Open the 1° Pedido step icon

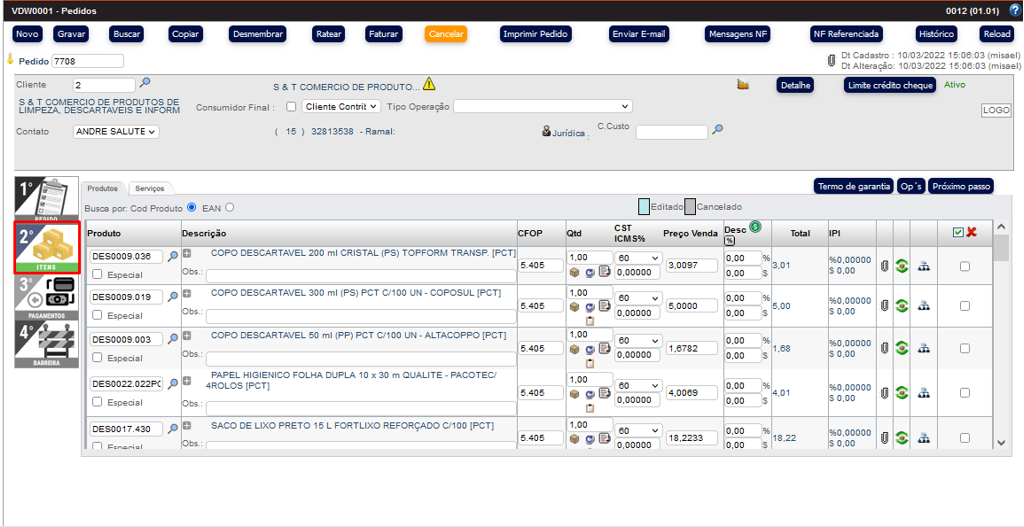click(47, 198)
